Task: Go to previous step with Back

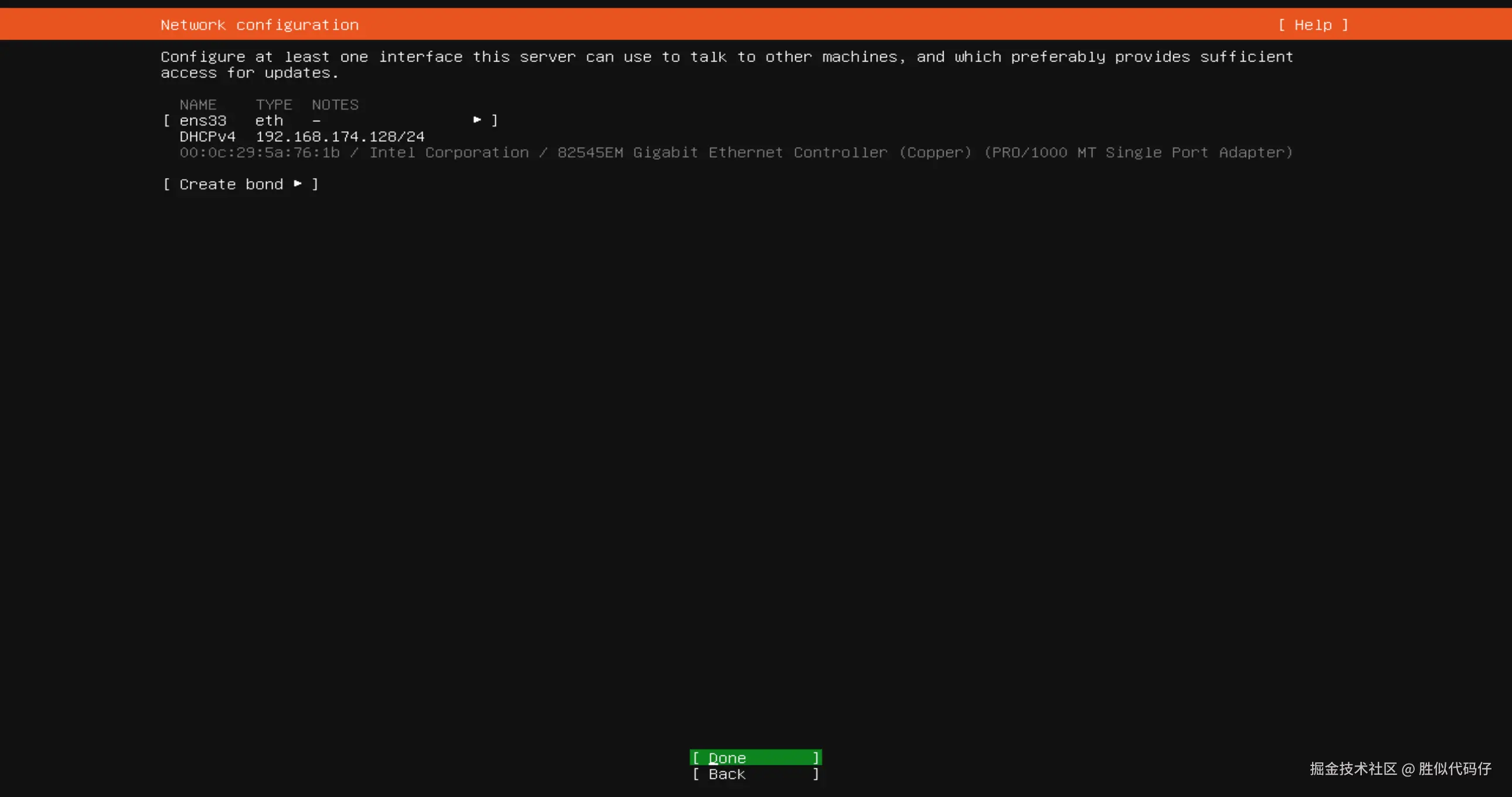Action: (x=755, y=774)
